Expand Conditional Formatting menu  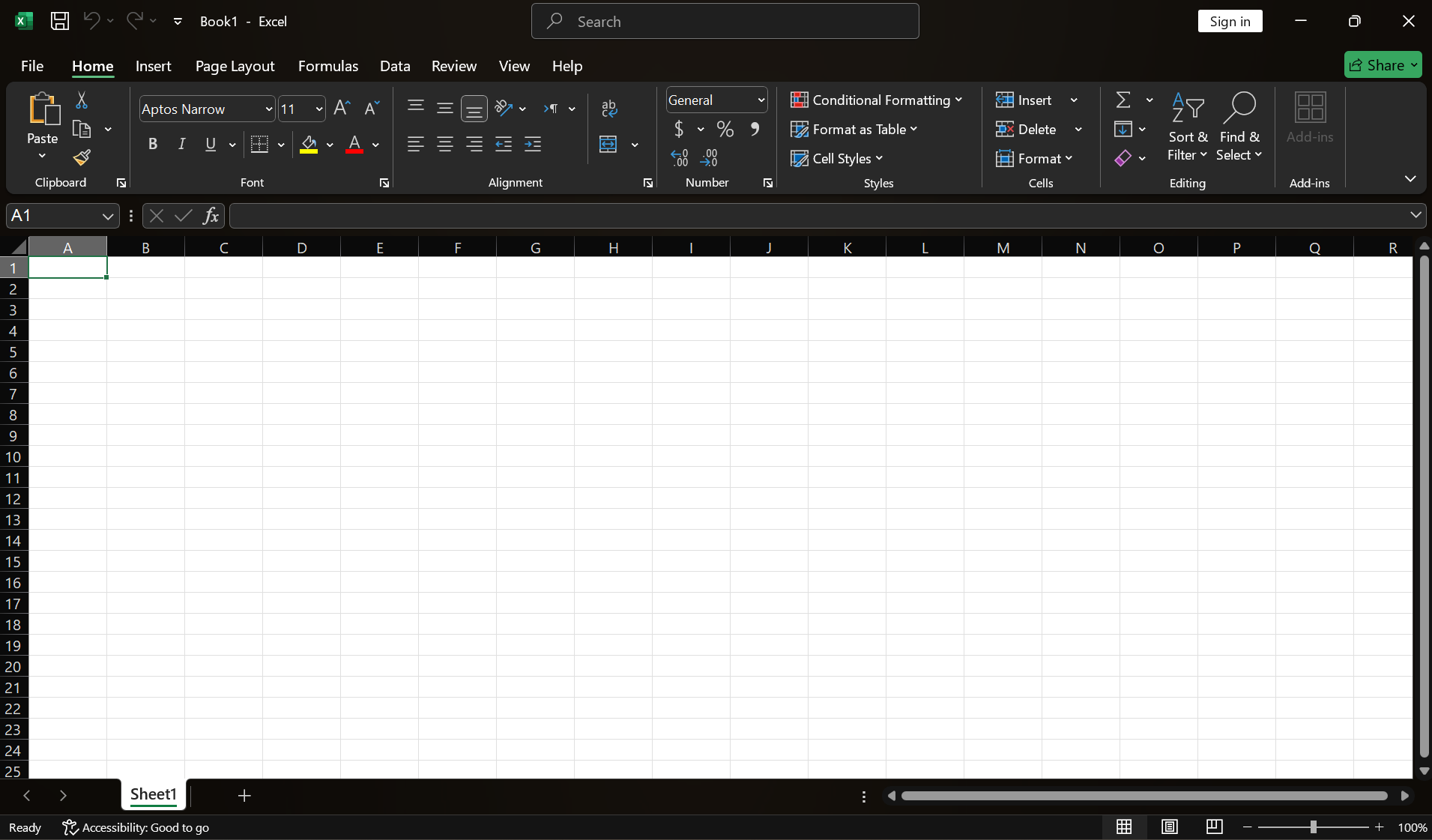876,100
